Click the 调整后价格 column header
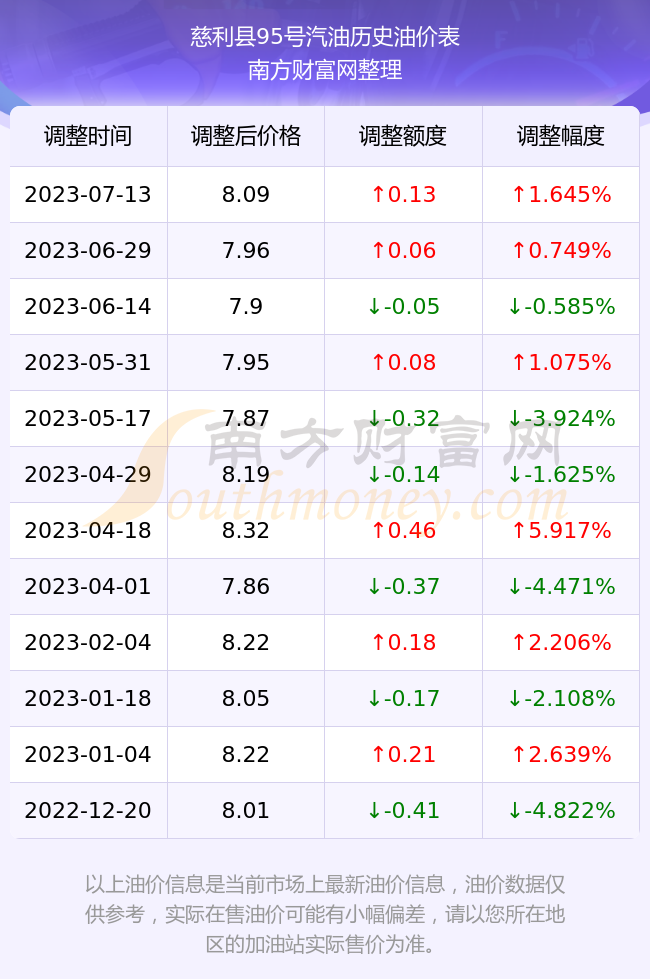The width and height of the screenshot is (650, 980). (x=246, y=136)
